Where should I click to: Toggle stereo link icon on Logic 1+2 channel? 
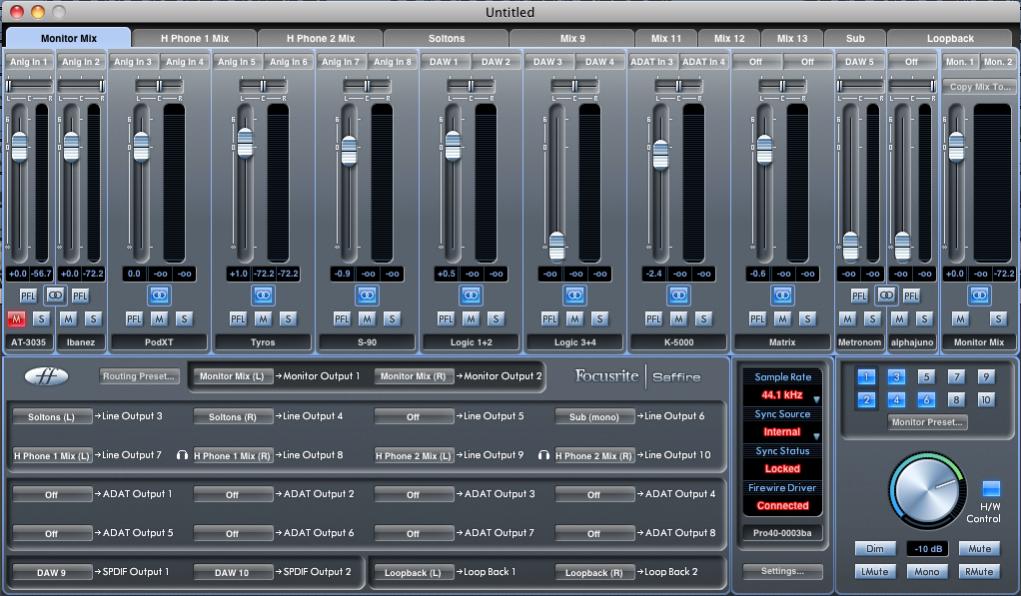(x=471, y=296)
